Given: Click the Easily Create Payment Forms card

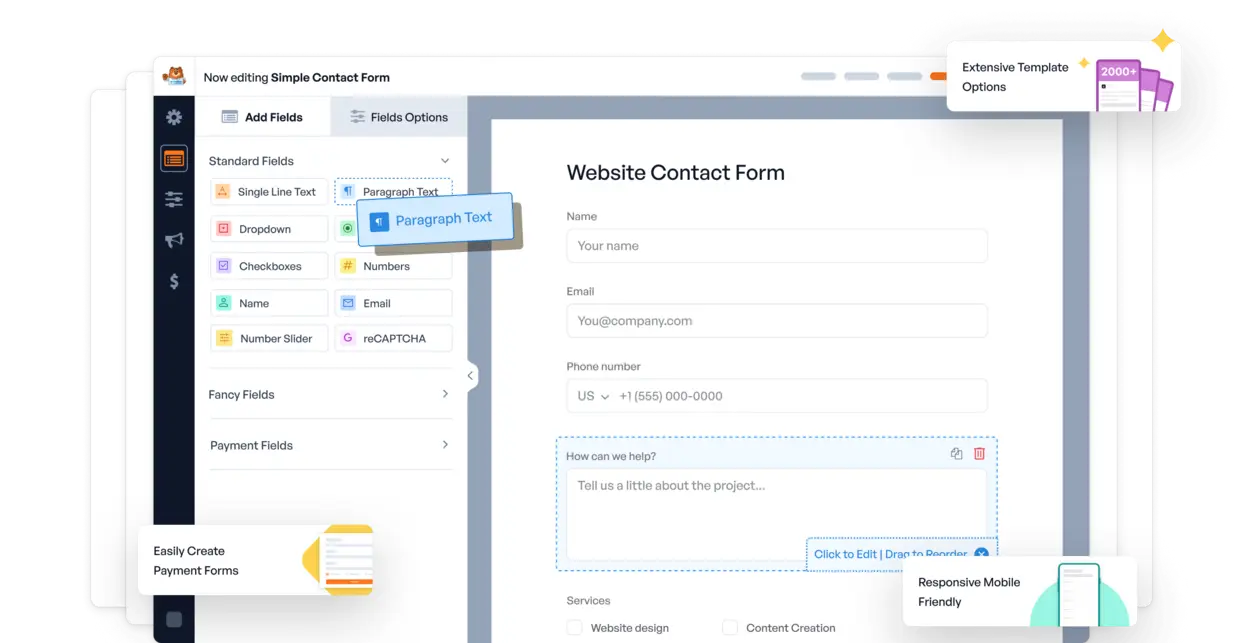Looking at the screenshot, I should [256, 561].
